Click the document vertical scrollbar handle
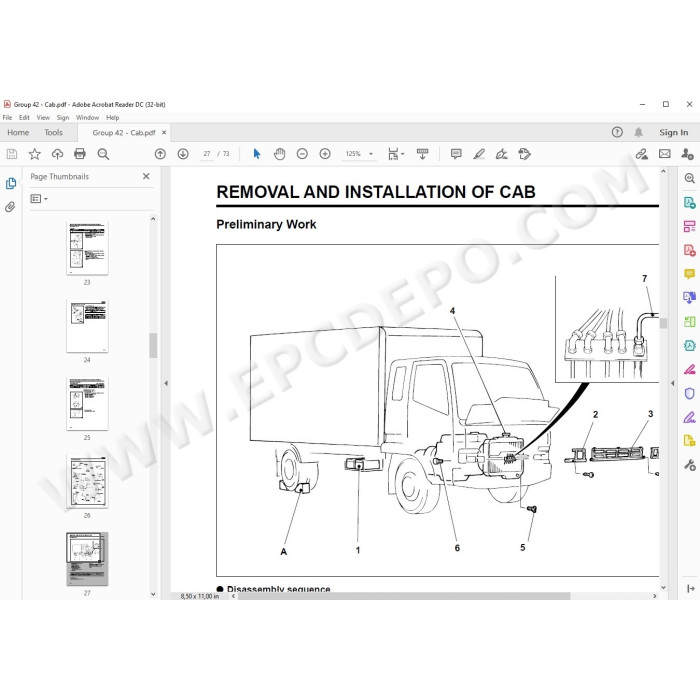This screenshot has height=700, width=700. [x=663, y=323]
